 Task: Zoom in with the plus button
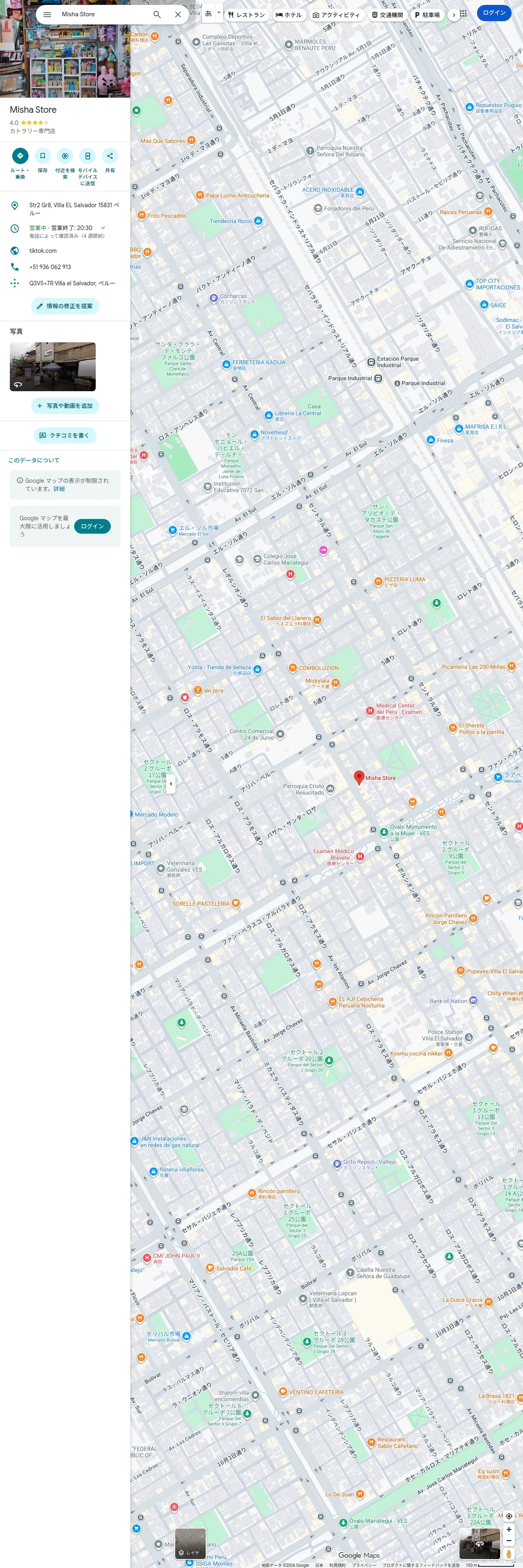pyautogui.click(x=509, y=1530)
